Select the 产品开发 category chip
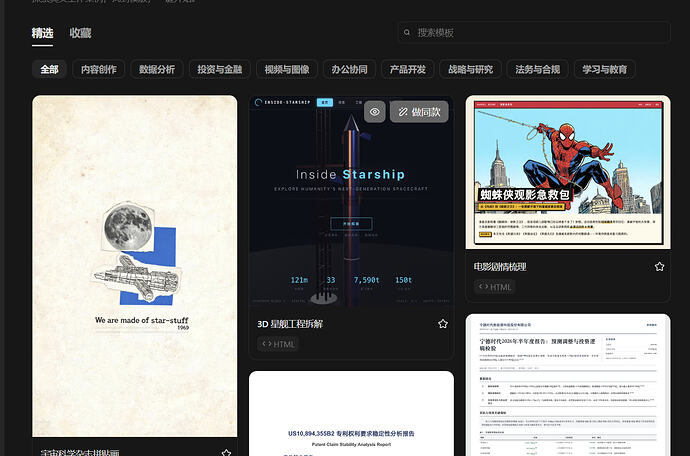Image resolution: width=690 pixels, height=456 pixels. [407, 70]
